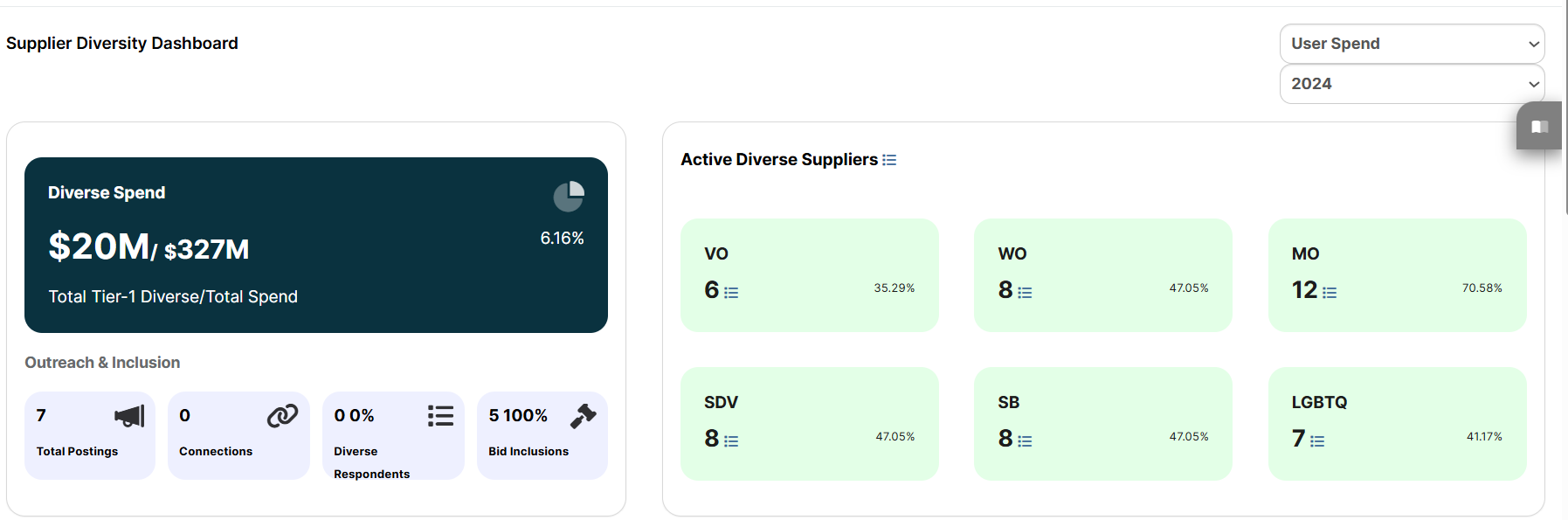Click the pie chart icon in Diverse Spend
Image resolution: width=1568 pixels, height=520 pixels.
coord(569,197)
